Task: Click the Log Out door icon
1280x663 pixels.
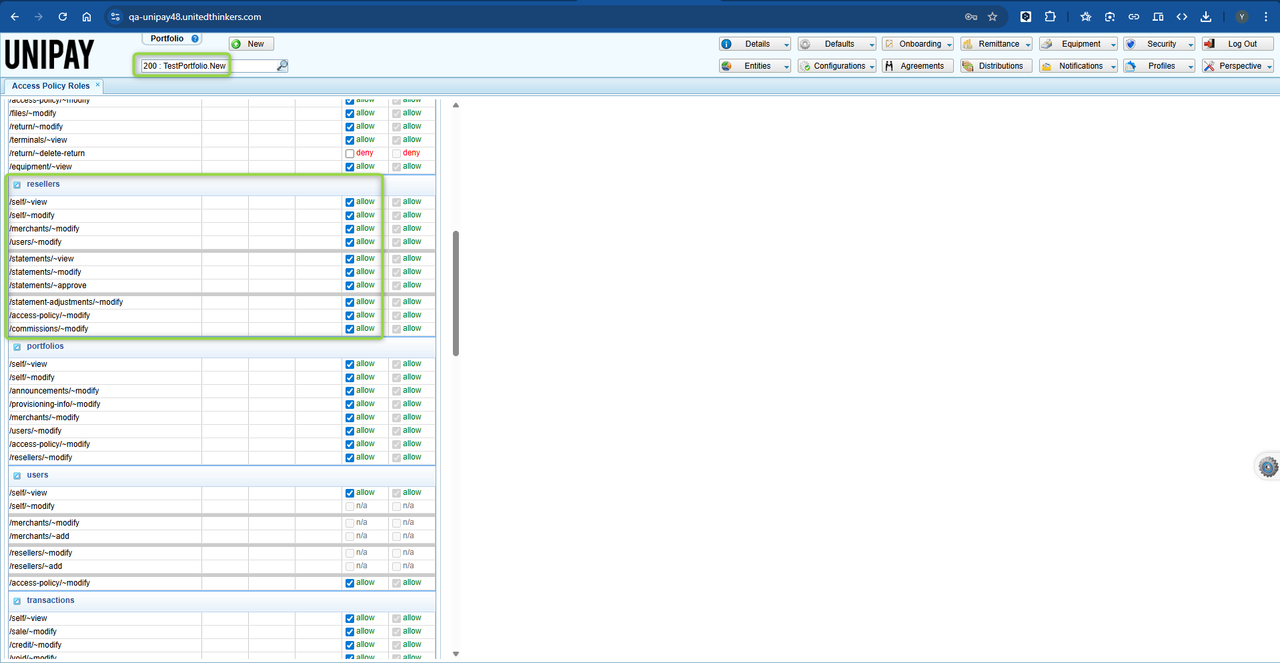Action: (1209, 44)
